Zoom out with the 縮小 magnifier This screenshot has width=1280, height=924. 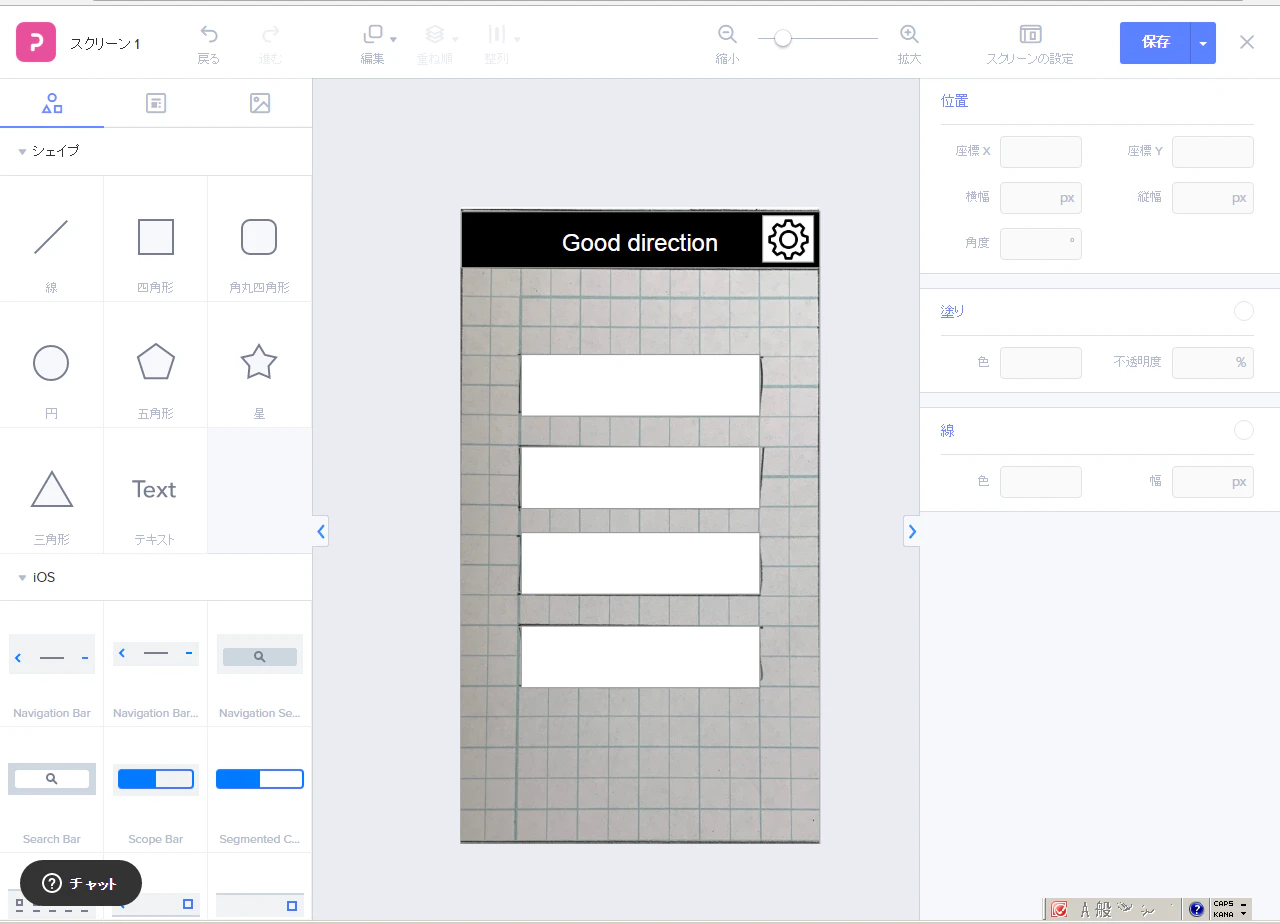[727, 34]
